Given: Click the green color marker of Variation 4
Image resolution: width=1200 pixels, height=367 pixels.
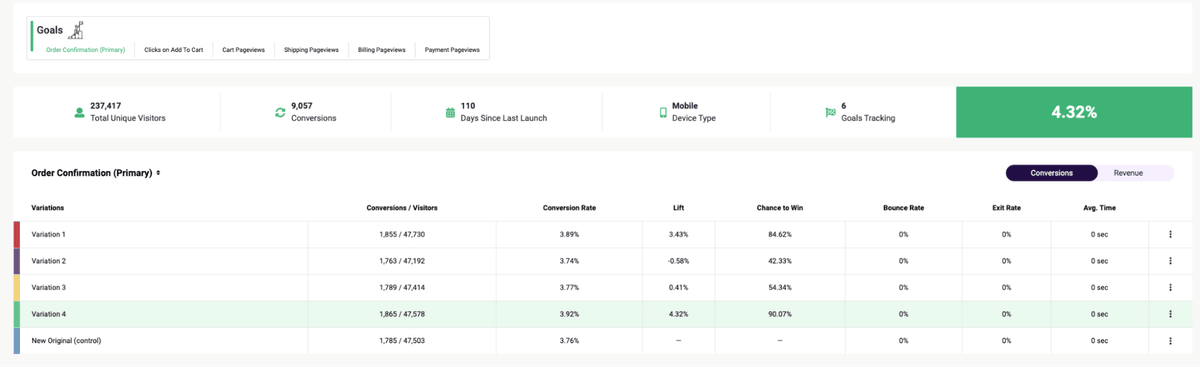Looking at the screenshot, I should point(16,314).
